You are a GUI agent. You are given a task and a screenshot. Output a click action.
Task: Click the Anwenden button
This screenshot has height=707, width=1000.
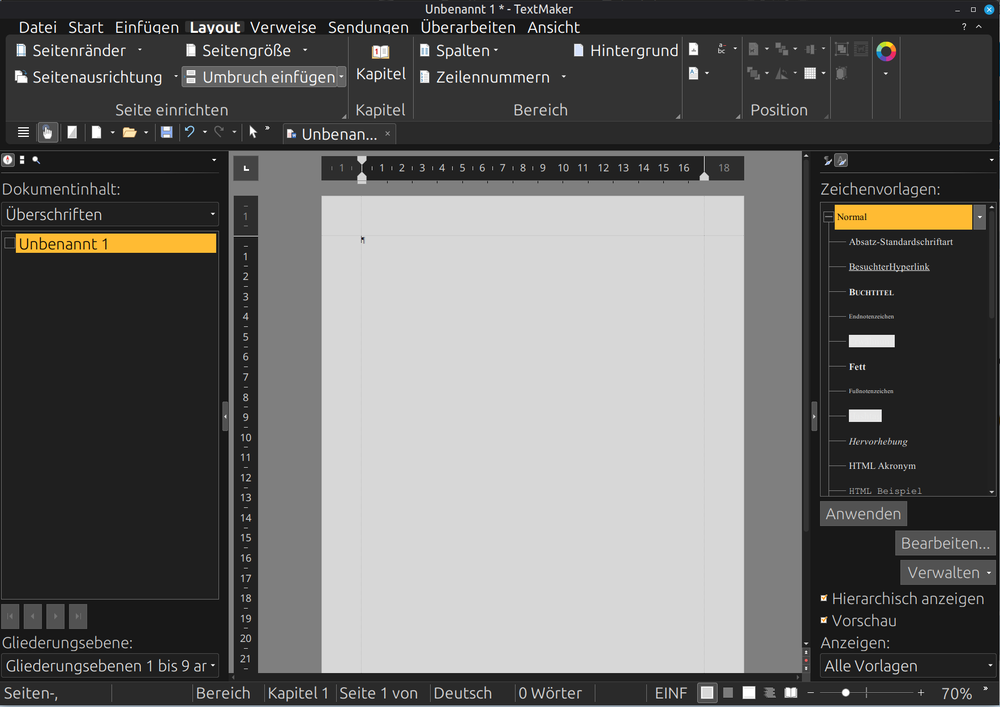tap(863, 514)
